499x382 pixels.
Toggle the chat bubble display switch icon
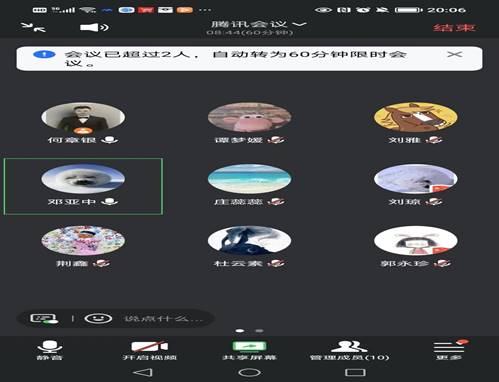[x=44, y=319]
